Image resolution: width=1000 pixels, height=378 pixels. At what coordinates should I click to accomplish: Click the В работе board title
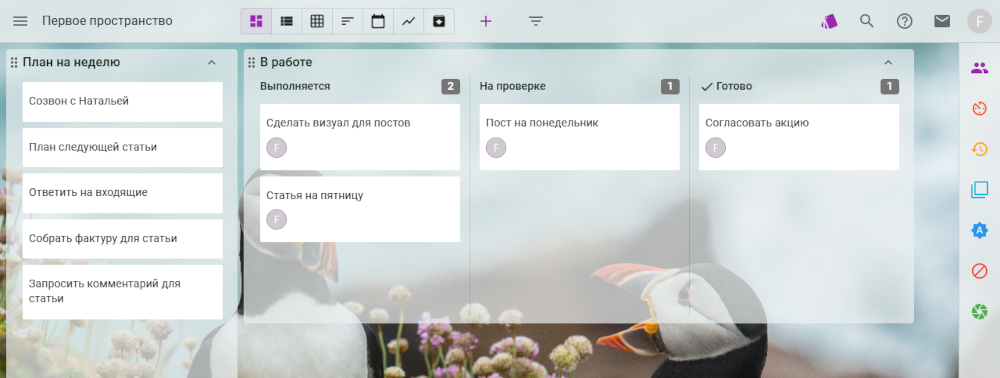point(286,62)
